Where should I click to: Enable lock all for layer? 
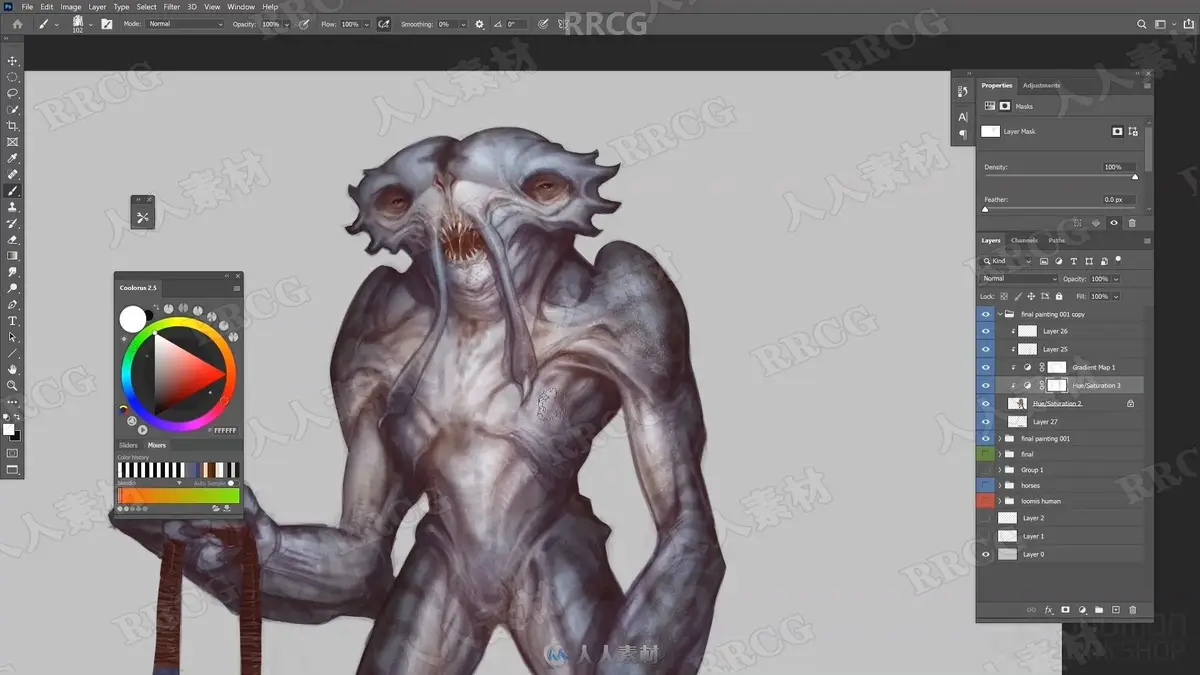pos(1059,296)
